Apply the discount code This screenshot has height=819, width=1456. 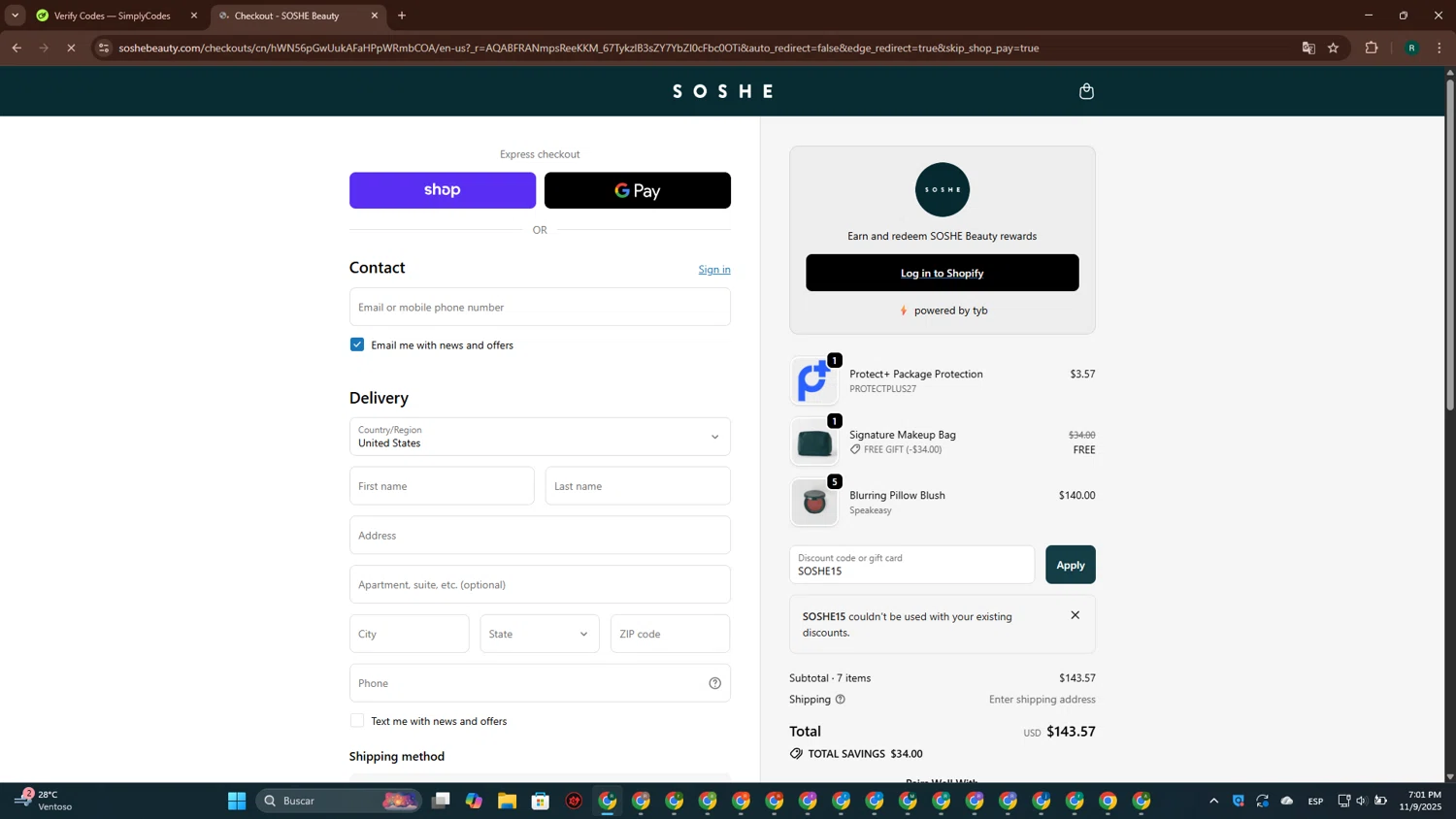click(1071, 565)
